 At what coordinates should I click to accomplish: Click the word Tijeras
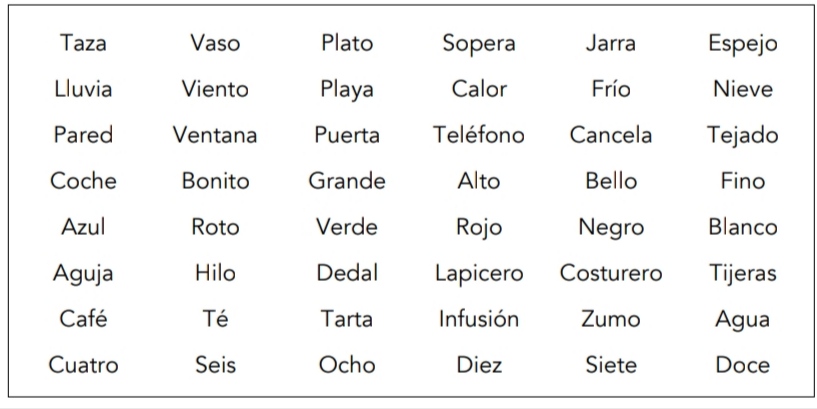(742, 274)
